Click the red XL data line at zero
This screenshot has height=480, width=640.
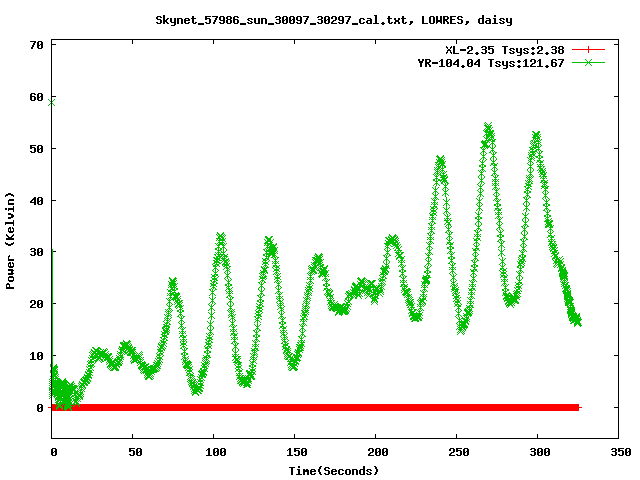315,407
